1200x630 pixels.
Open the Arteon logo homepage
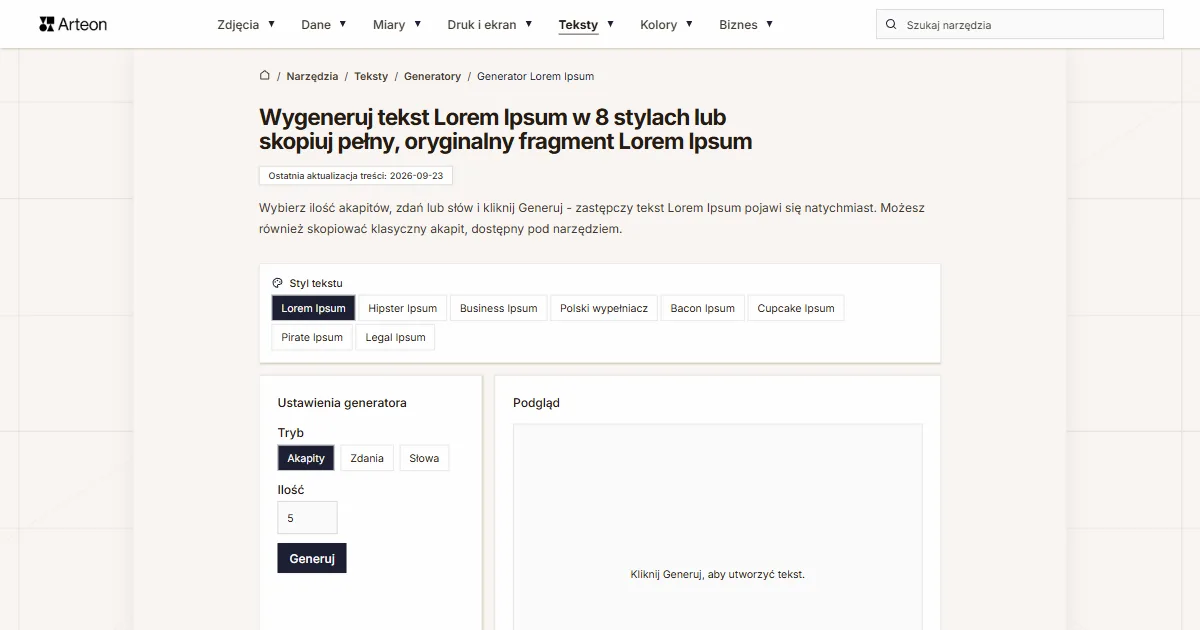[73, 24]
